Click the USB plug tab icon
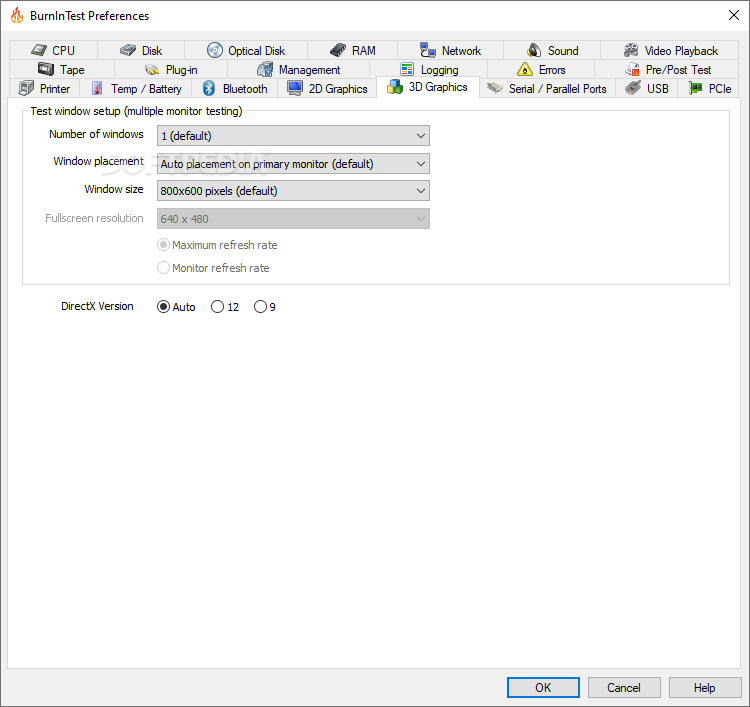The height and width of the screenshot is (707, 750). [x=633, y=88]
